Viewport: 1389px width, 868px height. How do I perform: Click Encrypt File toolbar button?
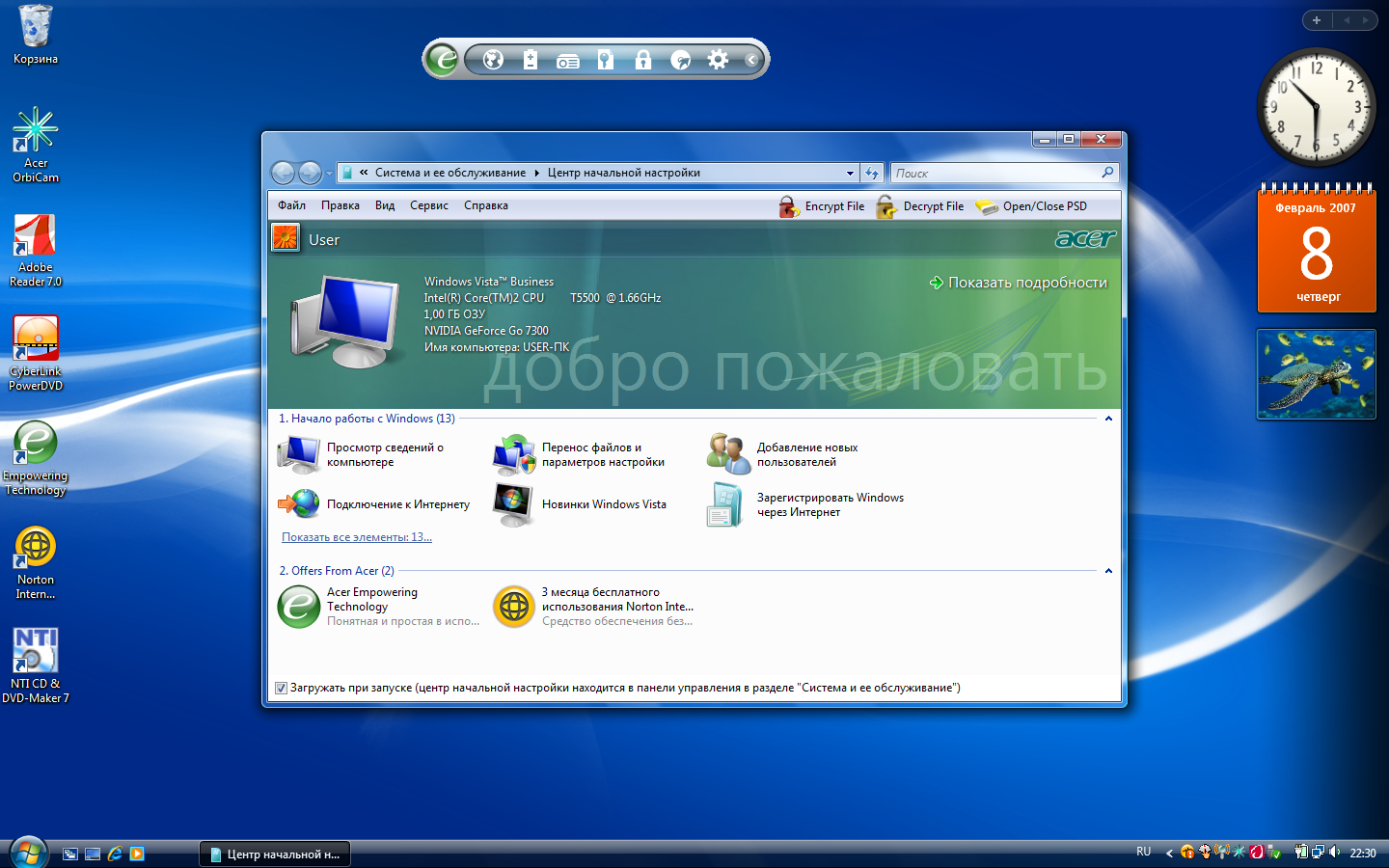822,206
